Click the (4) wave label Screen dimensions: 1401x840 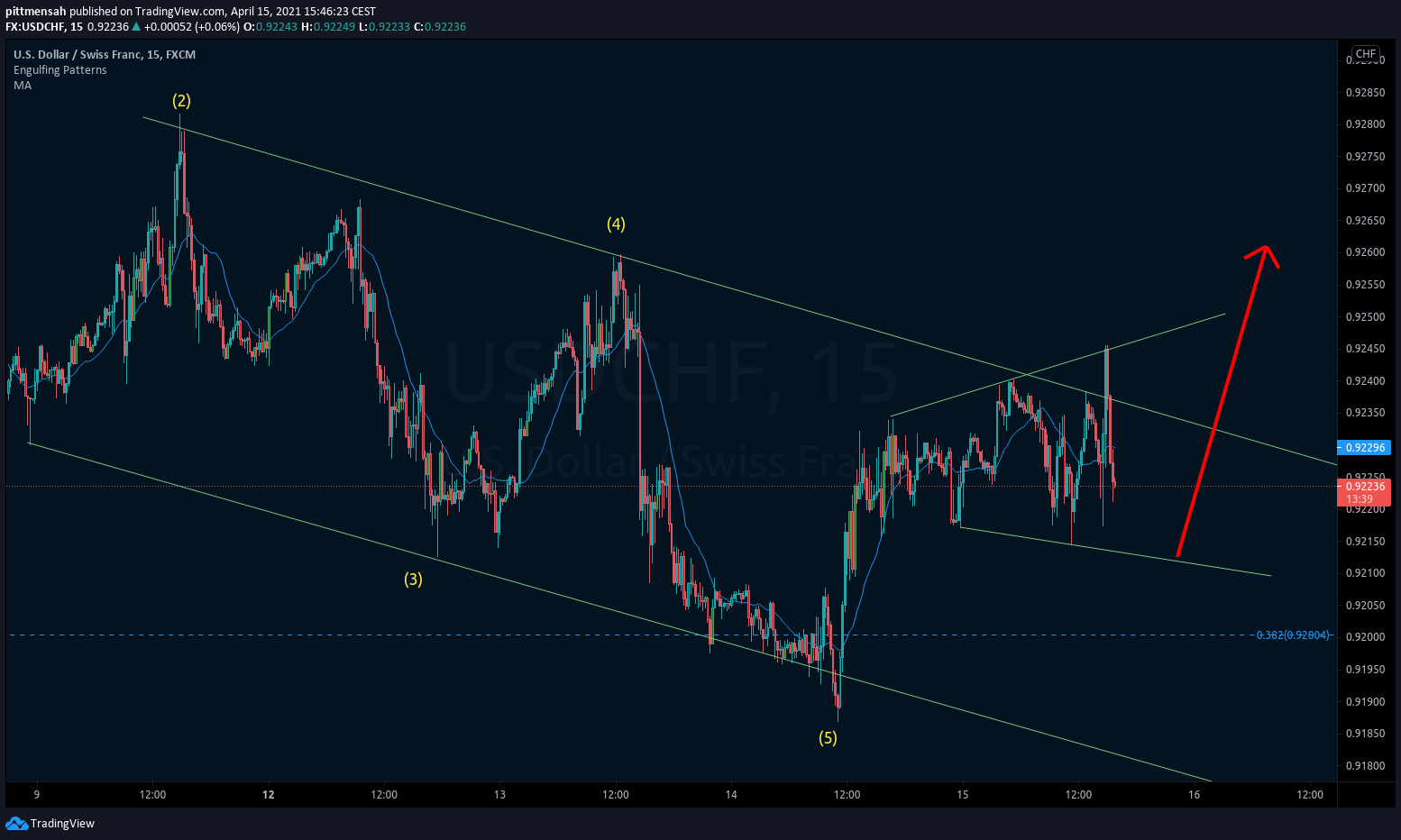click(x=616, y=224)
